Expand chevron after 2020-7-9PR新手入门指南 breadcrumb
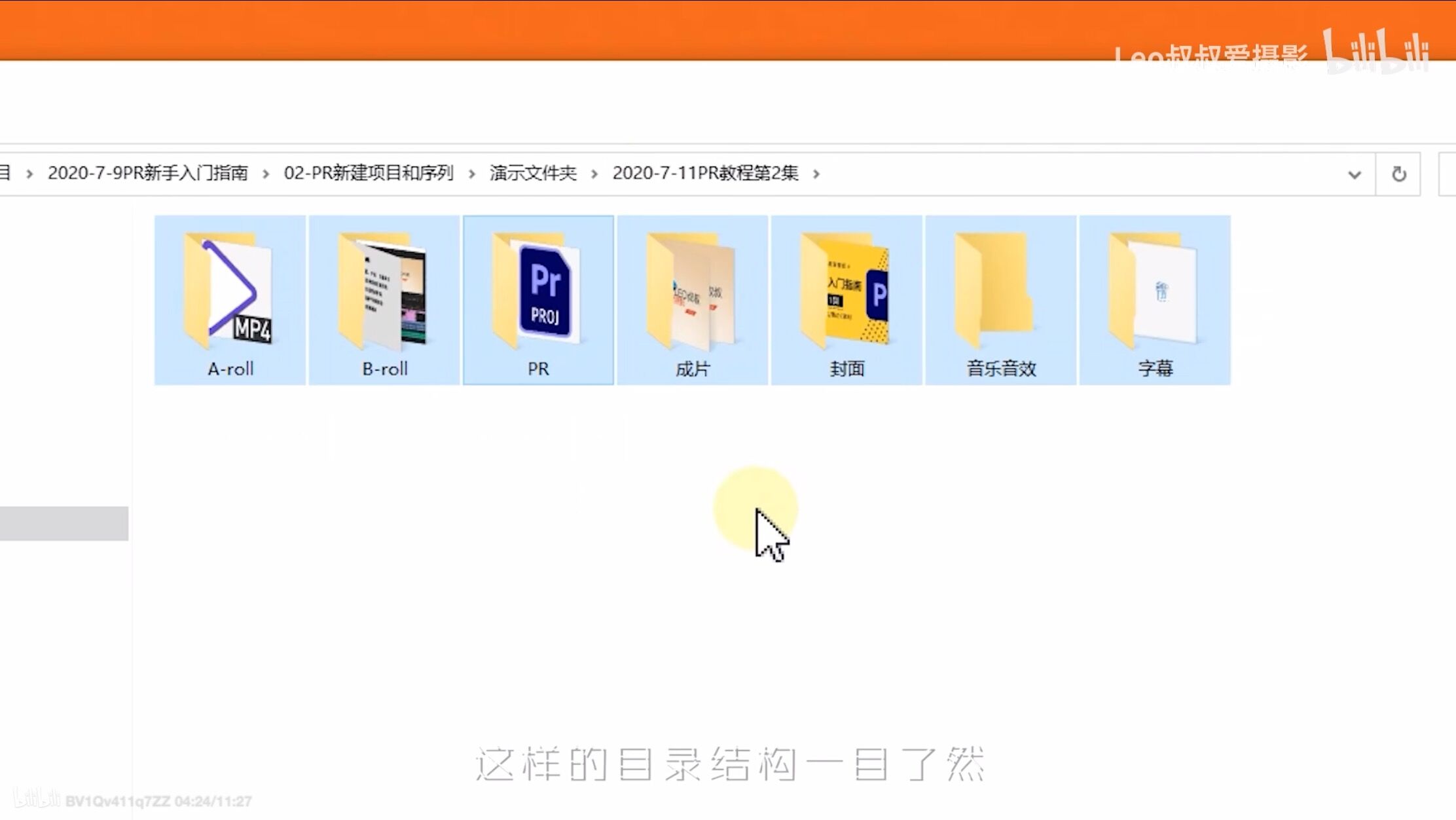Image resolution: width=1456 pixels, height=820 pixels. [x=266, y=174]
